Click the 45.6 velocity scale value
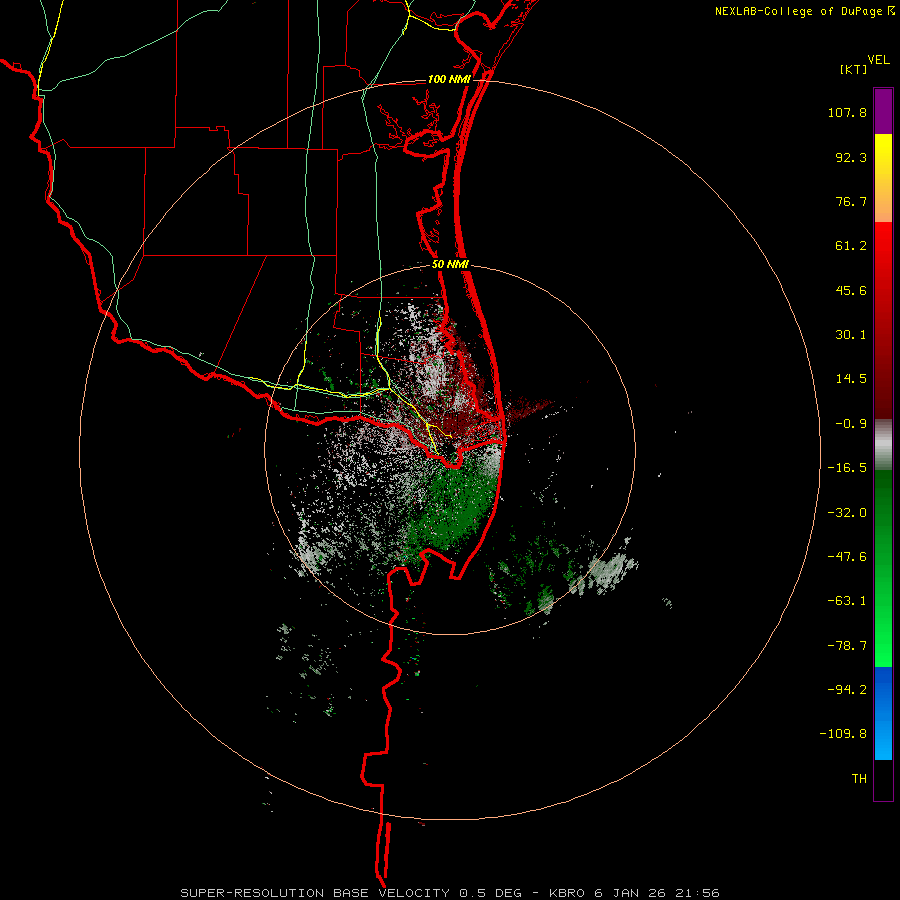This screenshot has height=900, width=900. (x=851, y=290)
